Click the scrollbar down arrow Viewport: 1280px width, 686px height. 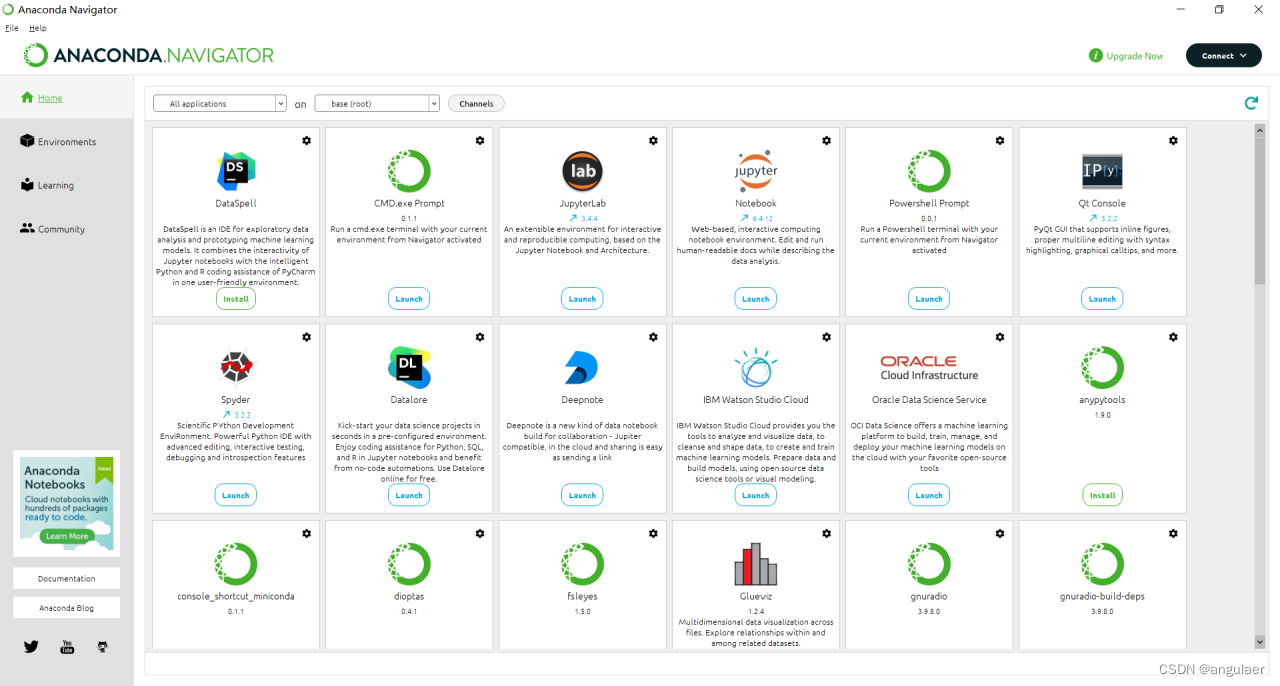coord(1259,642)
